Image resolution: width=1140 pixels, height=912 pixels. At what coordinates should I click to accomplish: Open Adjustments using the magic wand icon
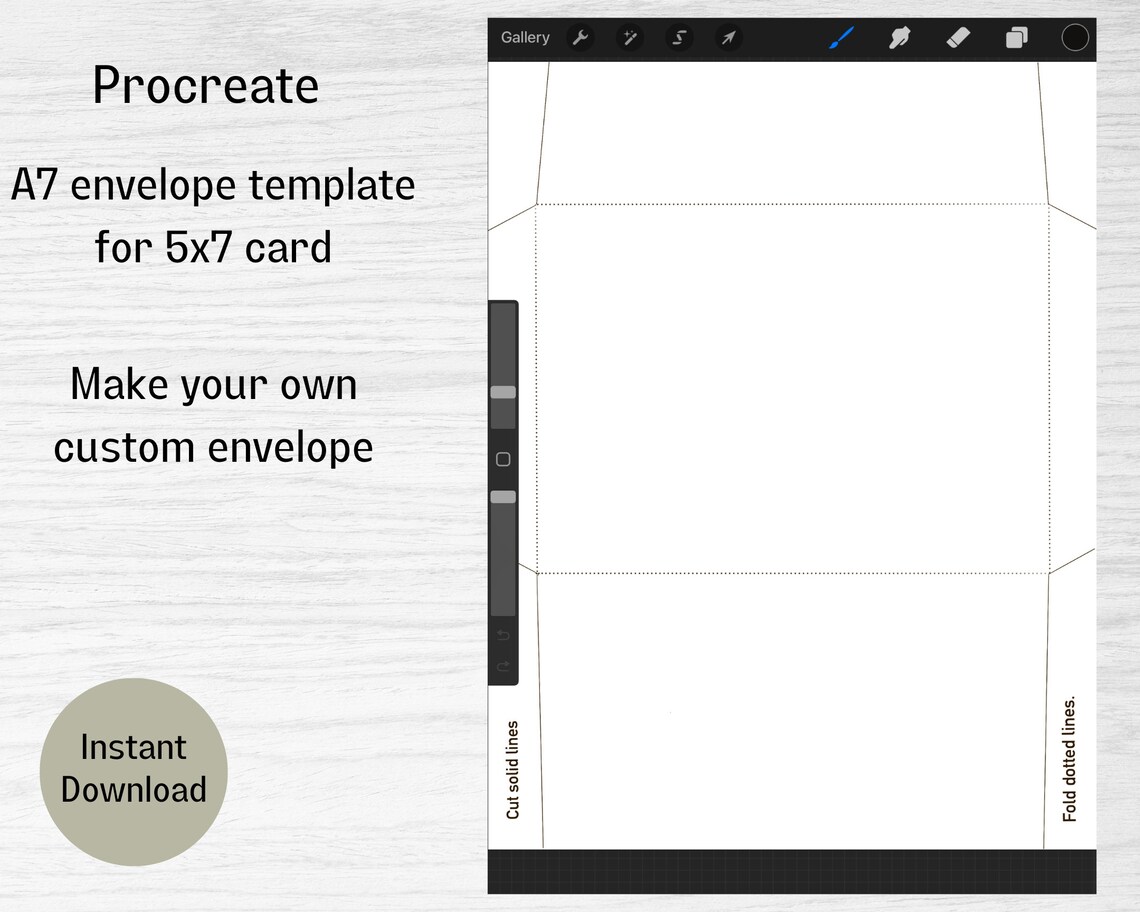[629, 37]
